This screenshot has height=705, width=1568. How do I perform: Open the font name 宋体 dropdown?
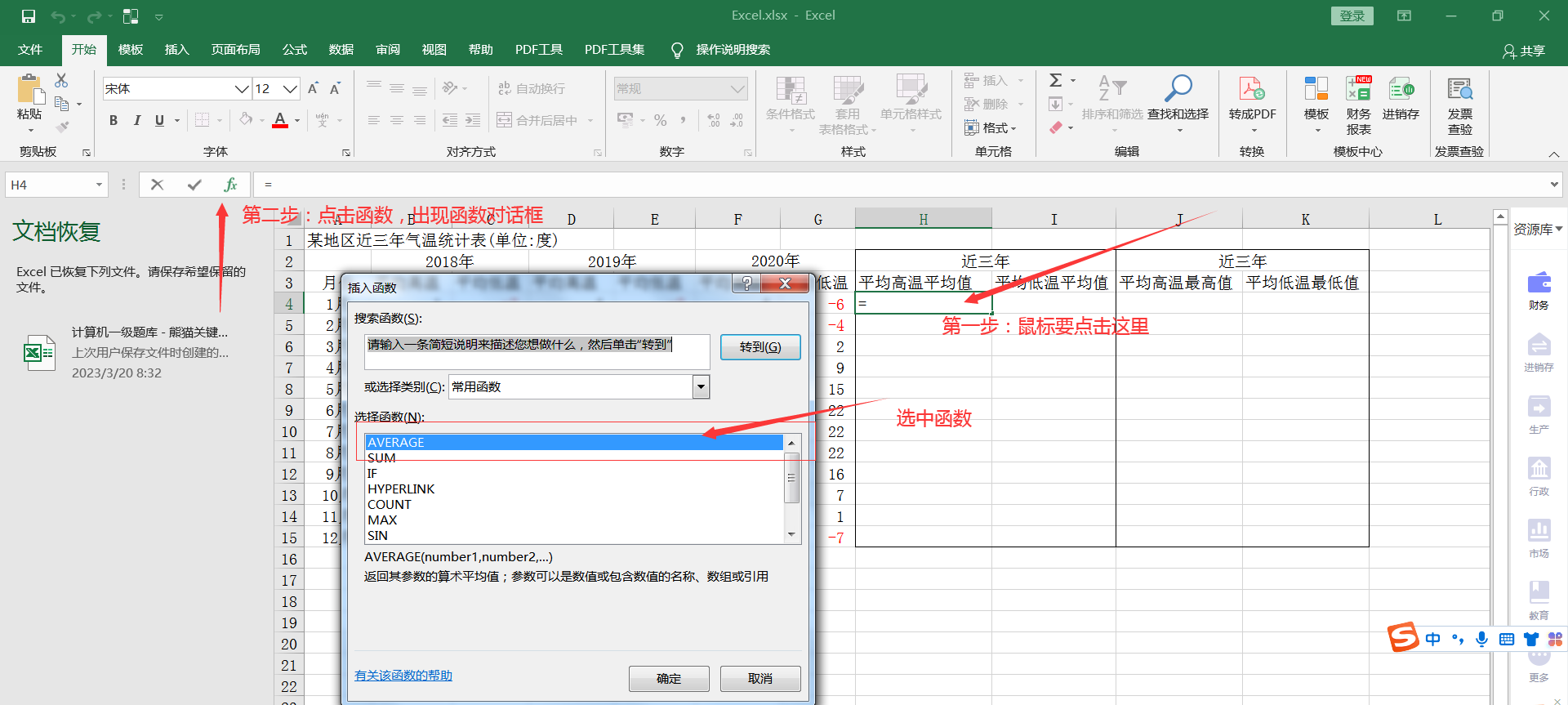coord(242,88)
